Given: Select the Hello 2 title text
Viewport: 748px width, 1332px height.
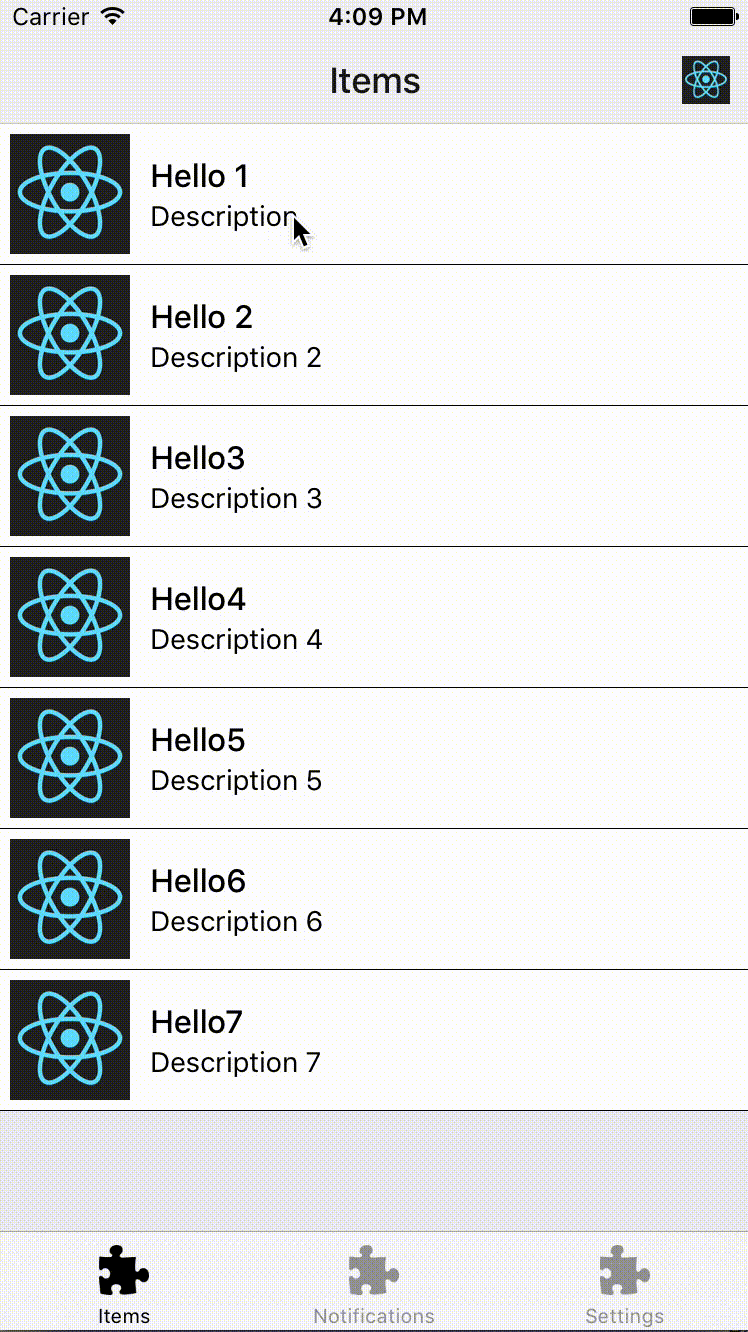Looking at the screenshot, I should coord(201,317).
